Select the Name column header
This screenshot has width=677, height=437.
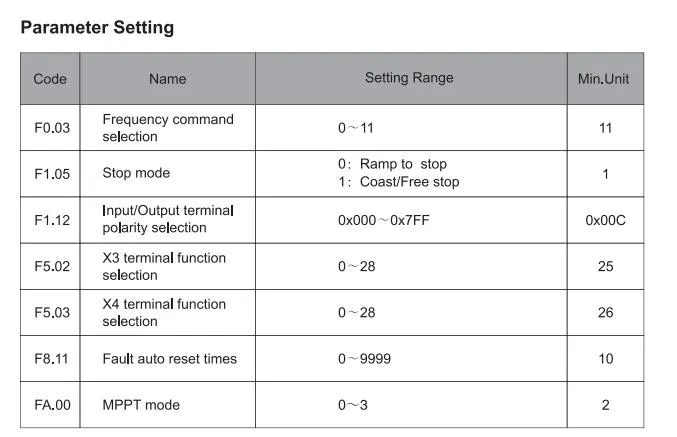(168, 79)
